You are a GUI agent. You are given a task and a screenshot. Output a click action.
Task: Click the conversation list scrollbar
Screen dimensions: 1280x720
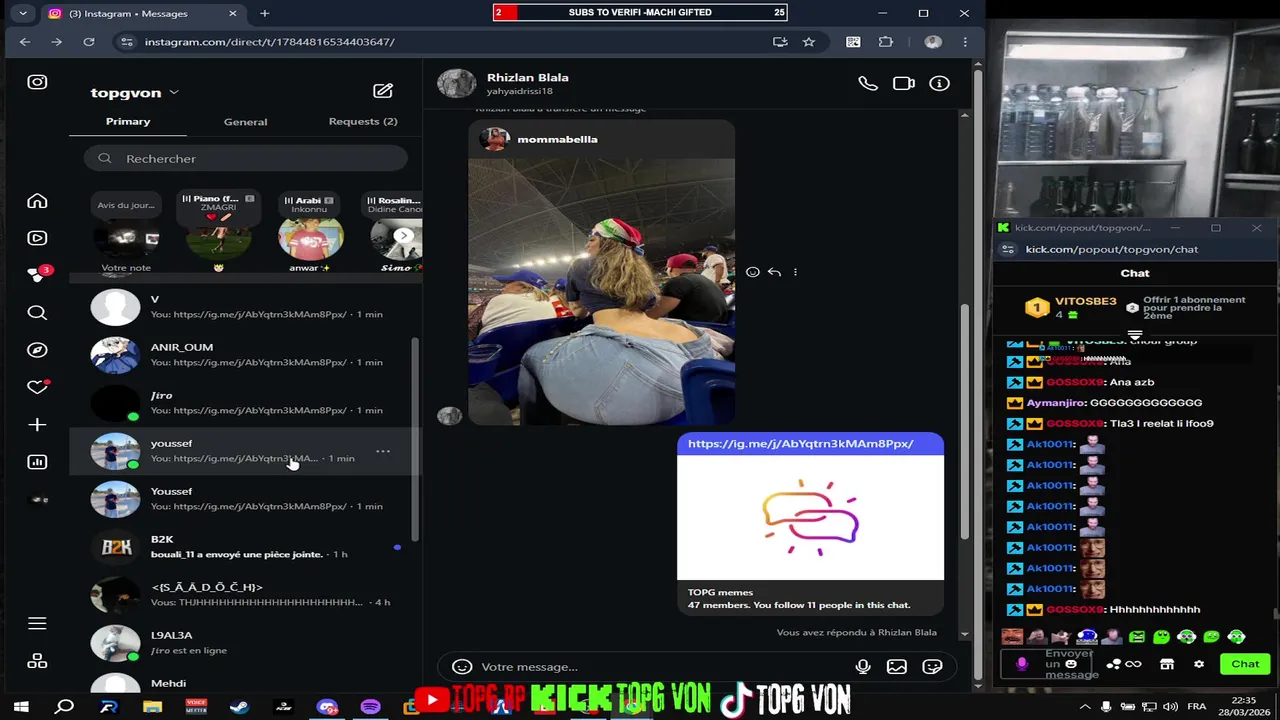[416, 440]
